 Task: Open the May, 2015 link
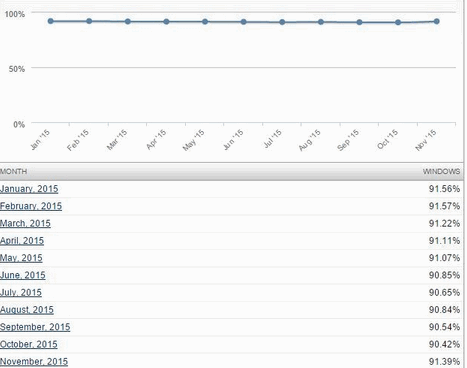click(21, 258)
